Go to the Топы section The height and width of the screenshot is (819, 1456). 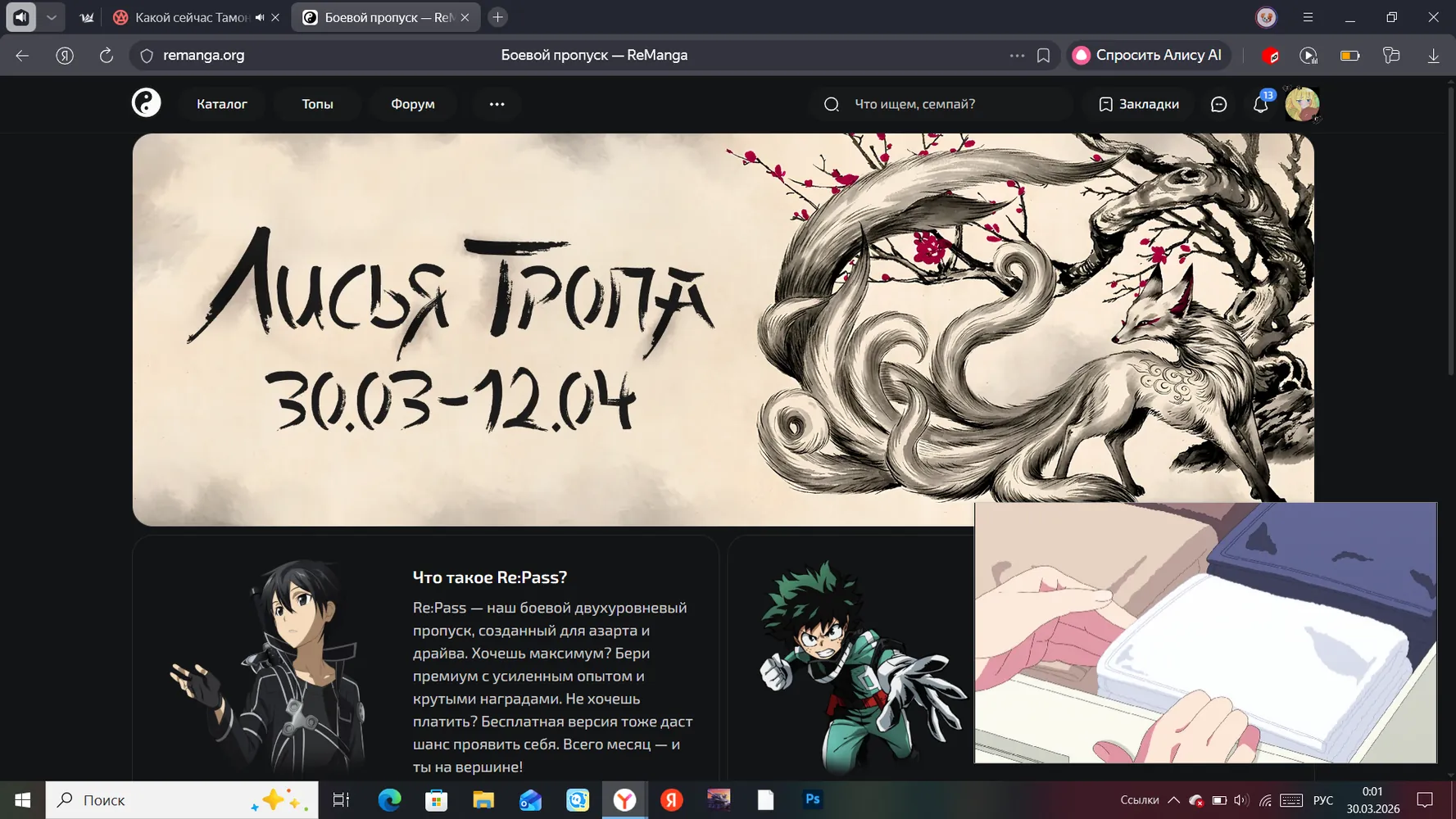[x=317, y=104]
